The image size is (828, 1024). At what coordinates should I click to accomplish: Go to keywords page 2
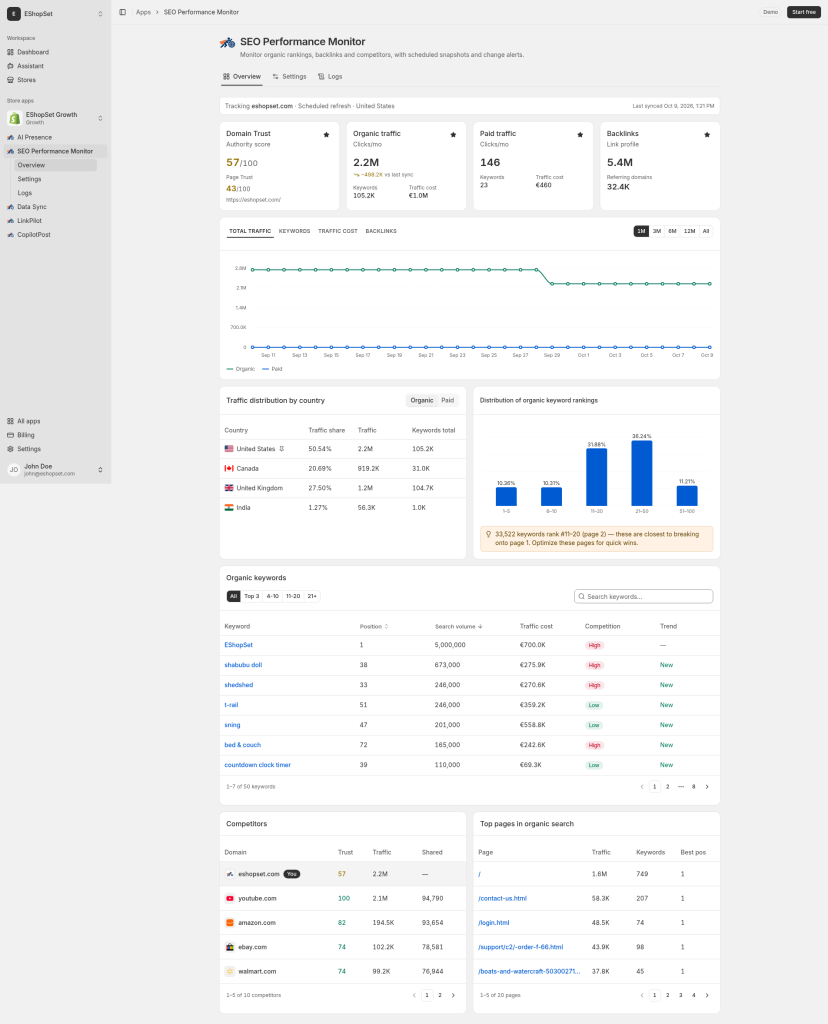coord(667,787)
